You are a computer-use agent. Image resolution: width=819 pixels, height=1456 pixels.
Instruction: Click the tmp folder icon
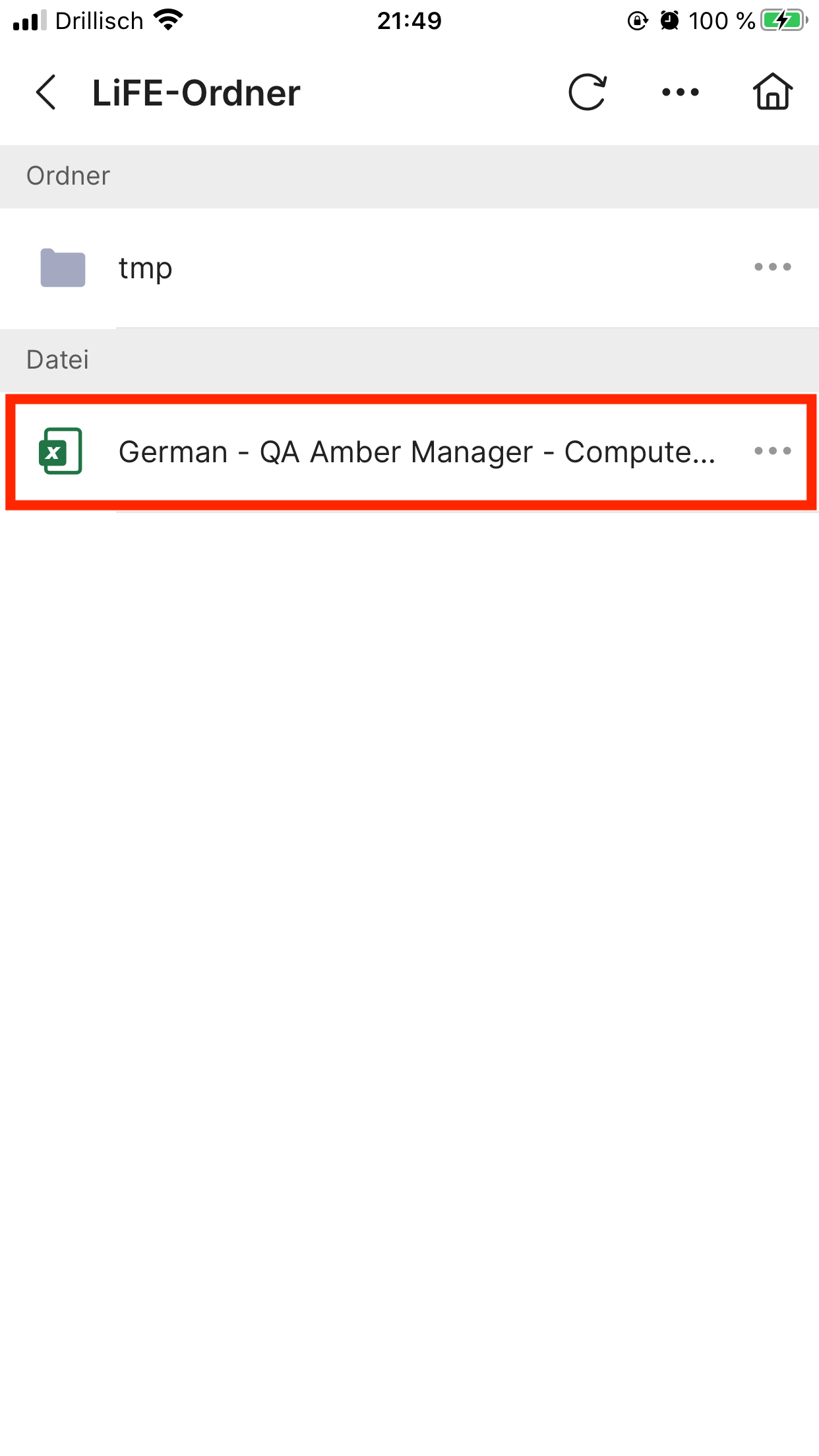pyautogui.click(x=63, y=268)
